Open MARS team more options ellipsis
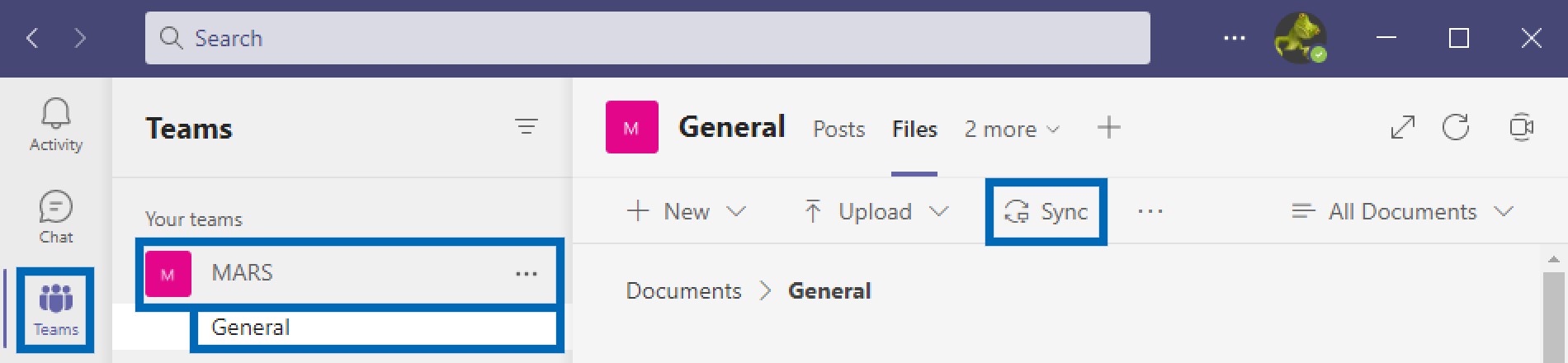1568x363 pixels. (527, 273)
